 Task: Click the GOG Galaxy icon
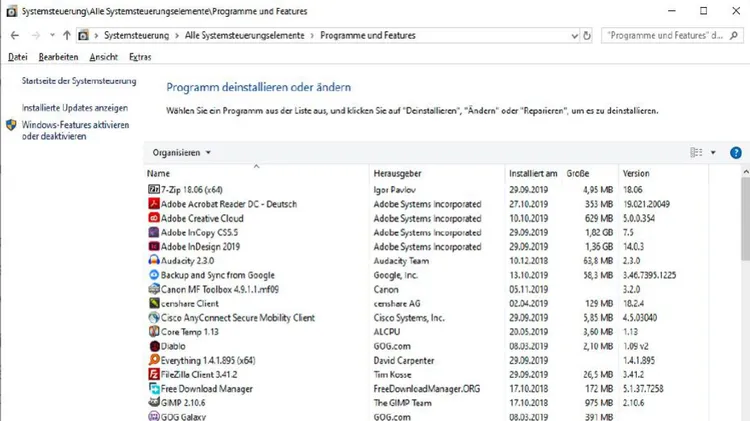pyautogui.click(x=154, y=416)
